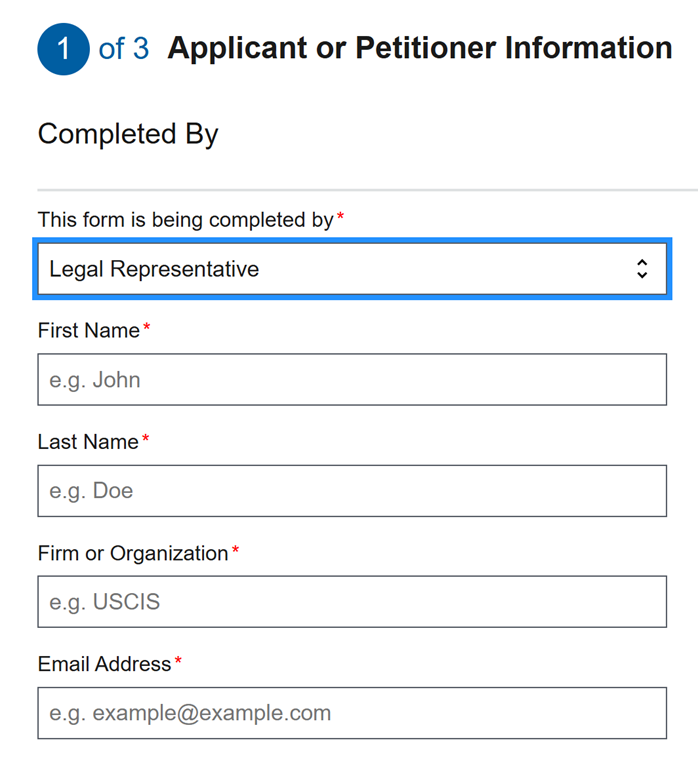Click the red asterisk next to First Name

(x=147, y=328)
